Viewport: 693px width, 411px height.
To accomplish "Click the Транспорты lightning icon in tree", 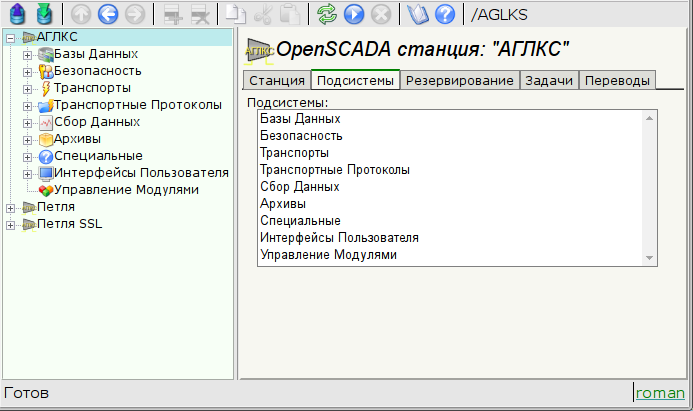I will [x=45, y=88].
